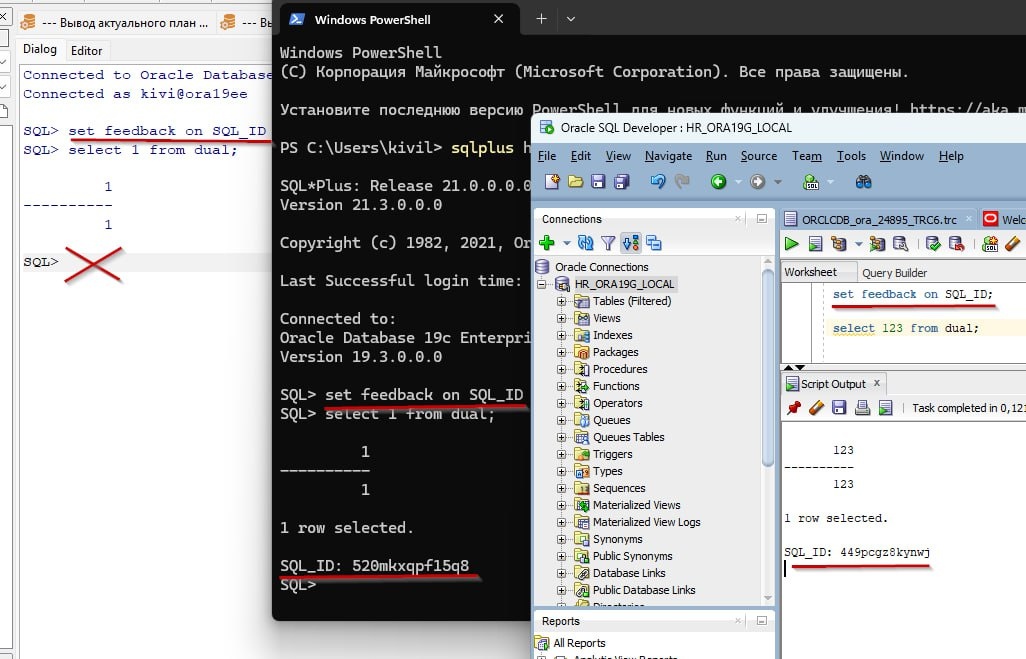Open the File menu in SQL Developer
The width and height of the screenshot is (1026, 659).
(546, 156)
